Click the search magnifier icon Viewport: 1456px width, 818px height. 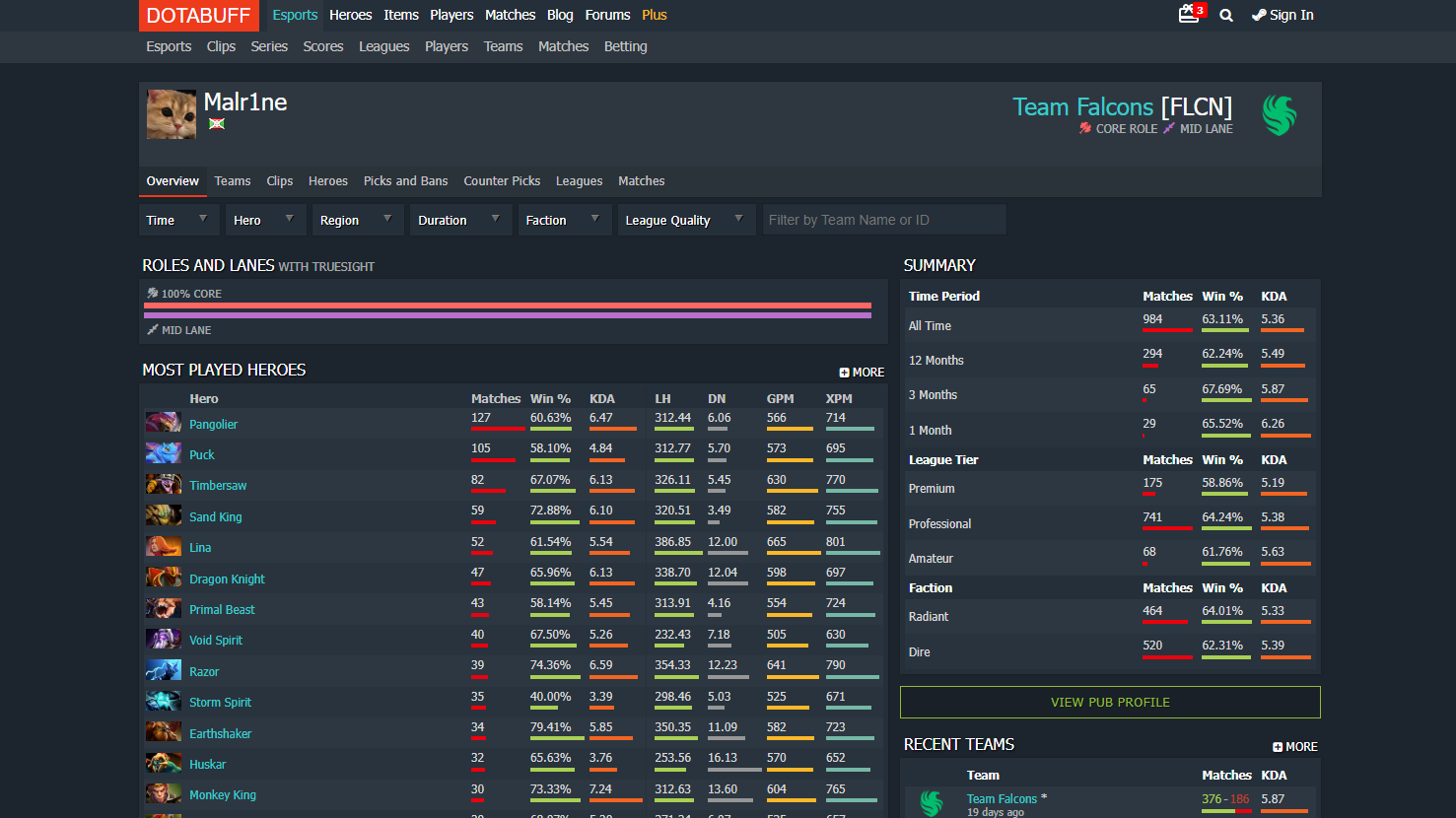click(x=1226, y=15)
